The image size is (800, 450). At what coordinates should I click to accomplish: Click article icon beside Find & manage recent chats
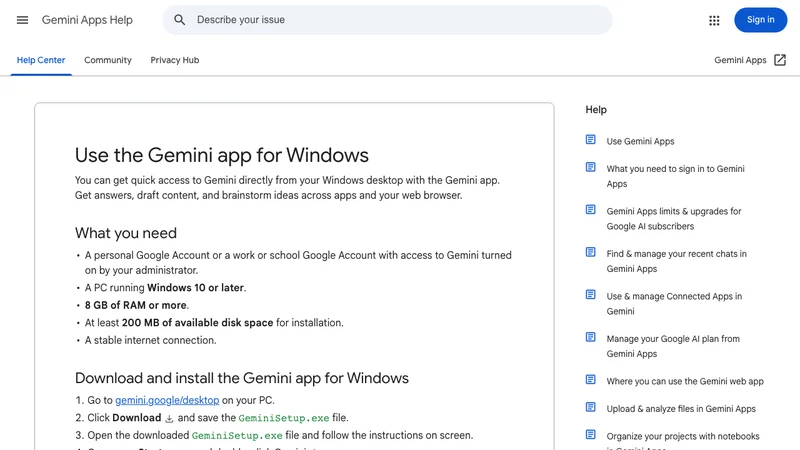[x=590, y=252]
